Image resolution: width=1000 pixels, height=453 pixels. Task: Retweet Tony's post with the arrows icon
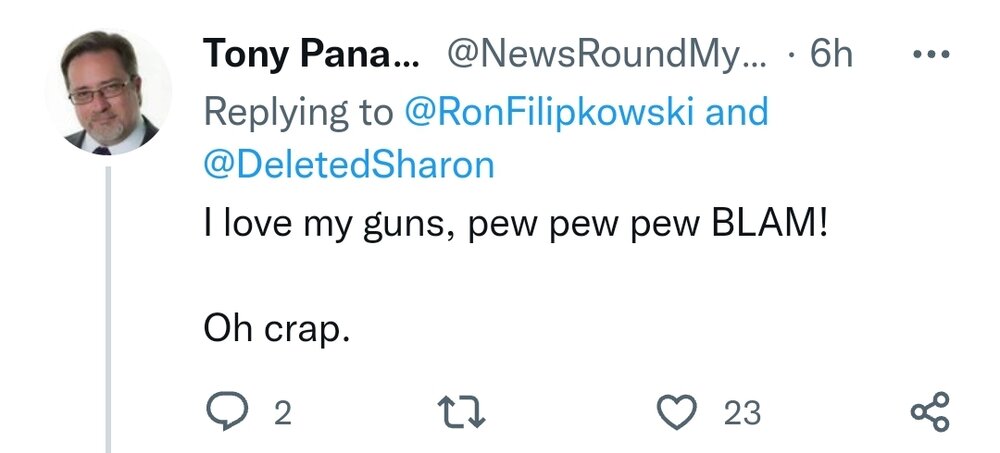463,412
